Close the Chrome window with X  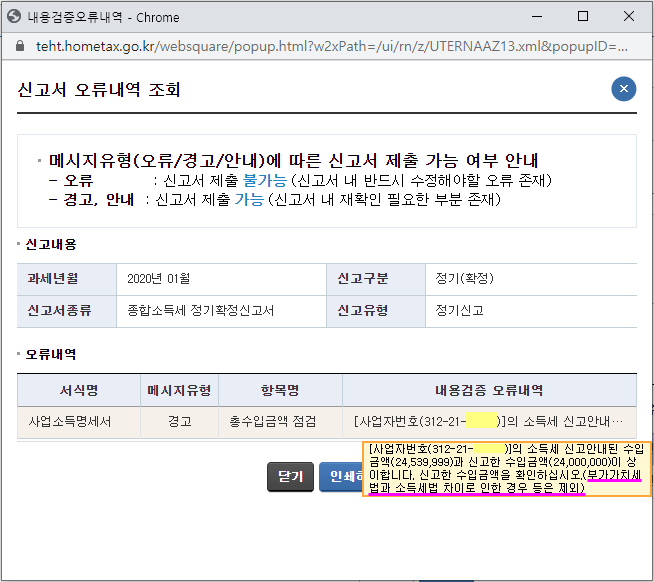629,17
